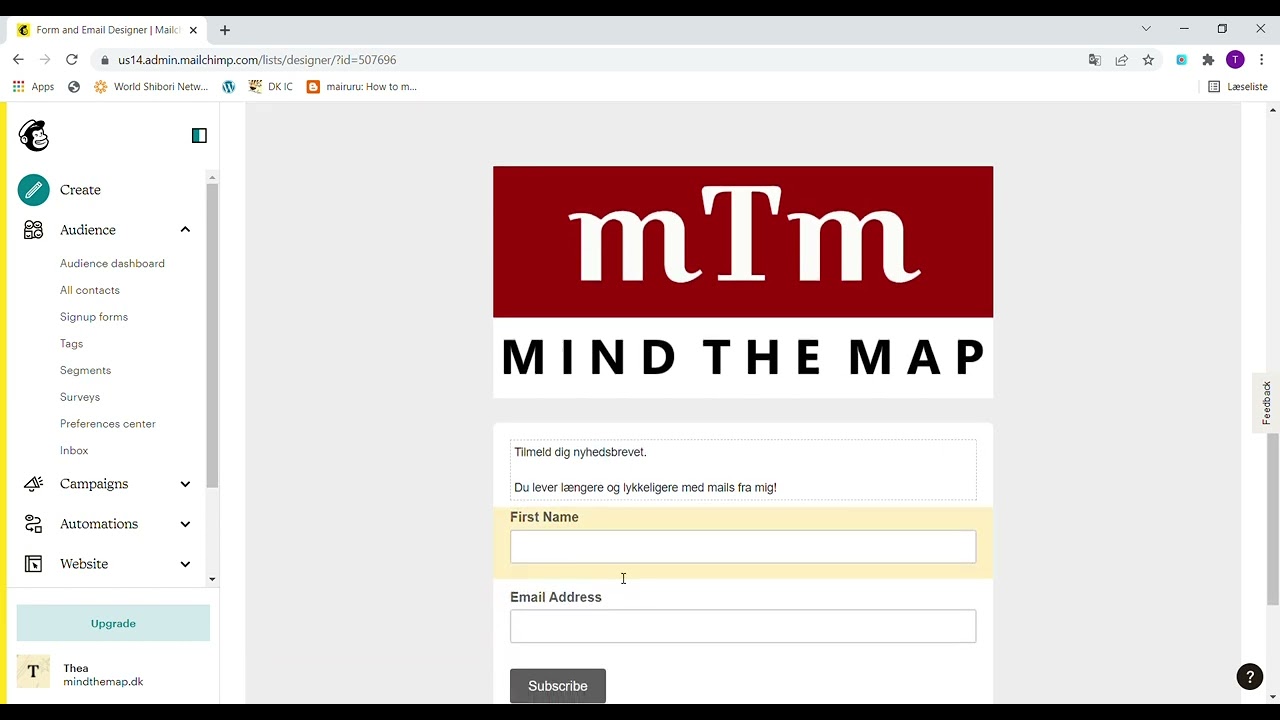The height and width of the screenshot is (720, 1280).
Task: Open the Chrome profile avatar T
Action: 1236,60
